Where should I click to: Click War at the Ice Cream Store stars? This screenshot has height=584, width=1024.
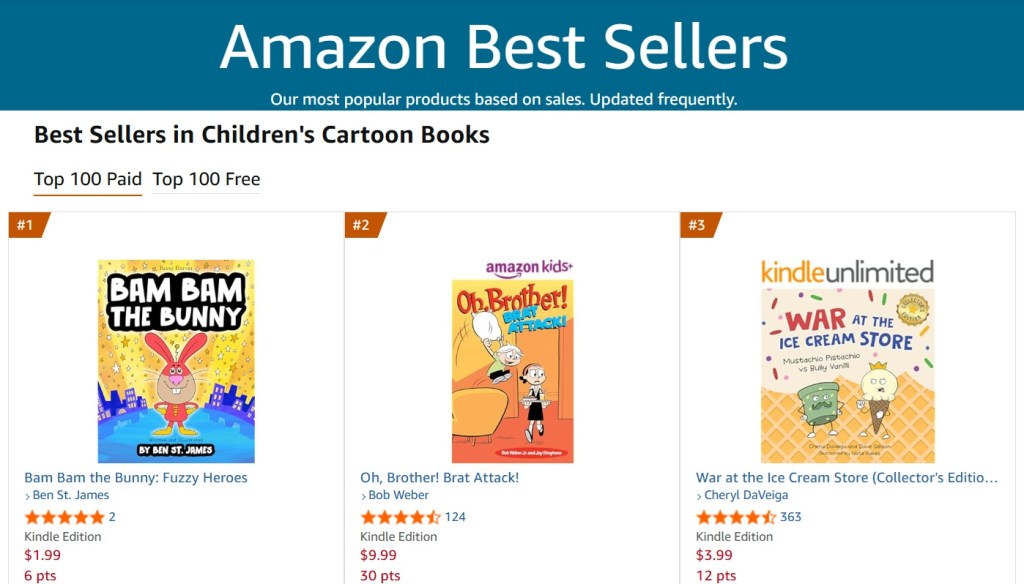pos(736,517)
